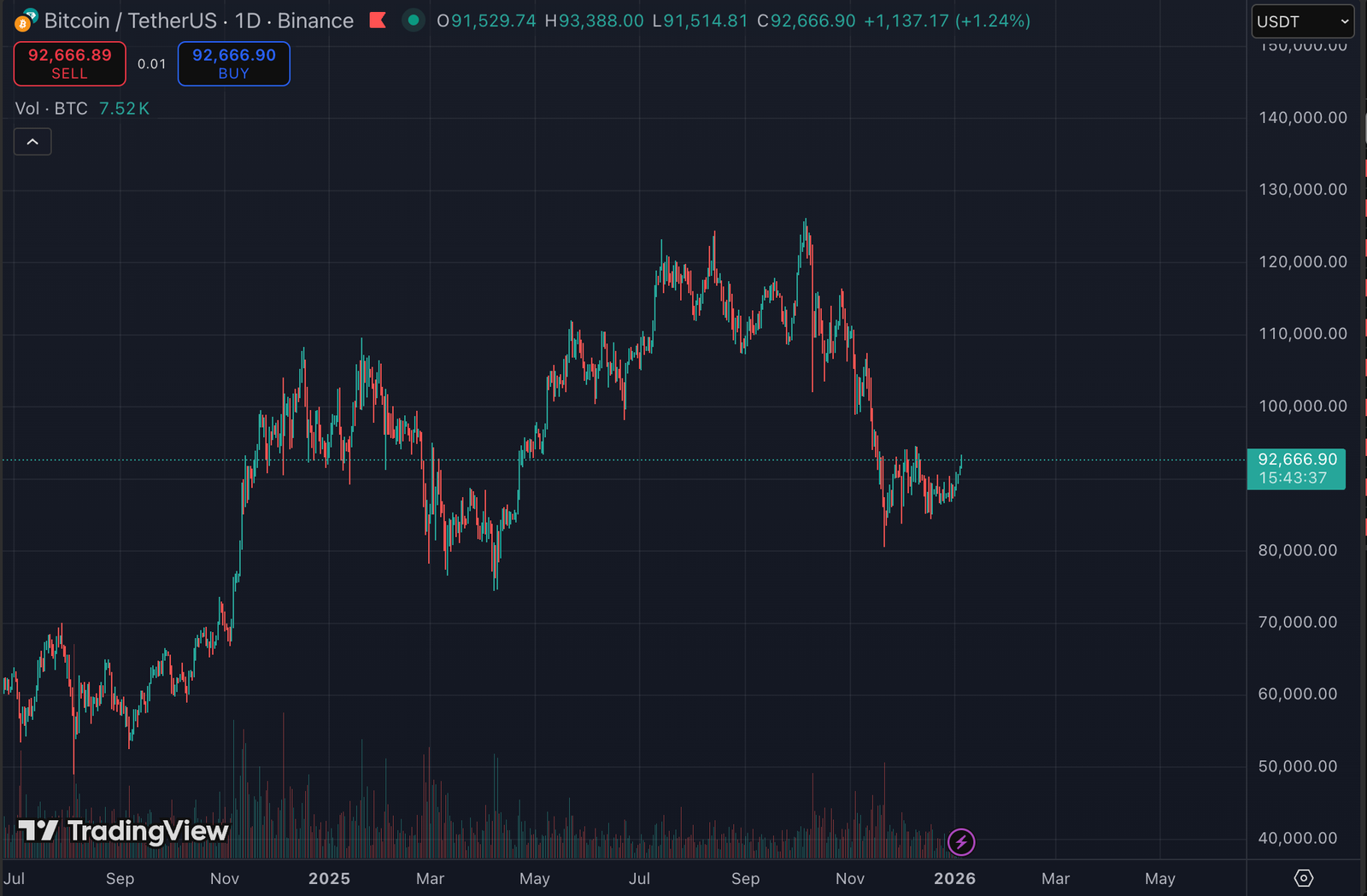Image resolution: width=1367 pixels, height=896 pixels.
Task: Click the 0.01 spread value
Action: (151, 64)
